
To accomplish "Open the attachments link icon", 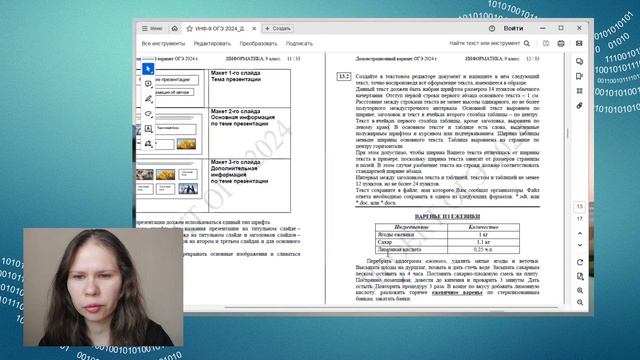I will 579,106.
